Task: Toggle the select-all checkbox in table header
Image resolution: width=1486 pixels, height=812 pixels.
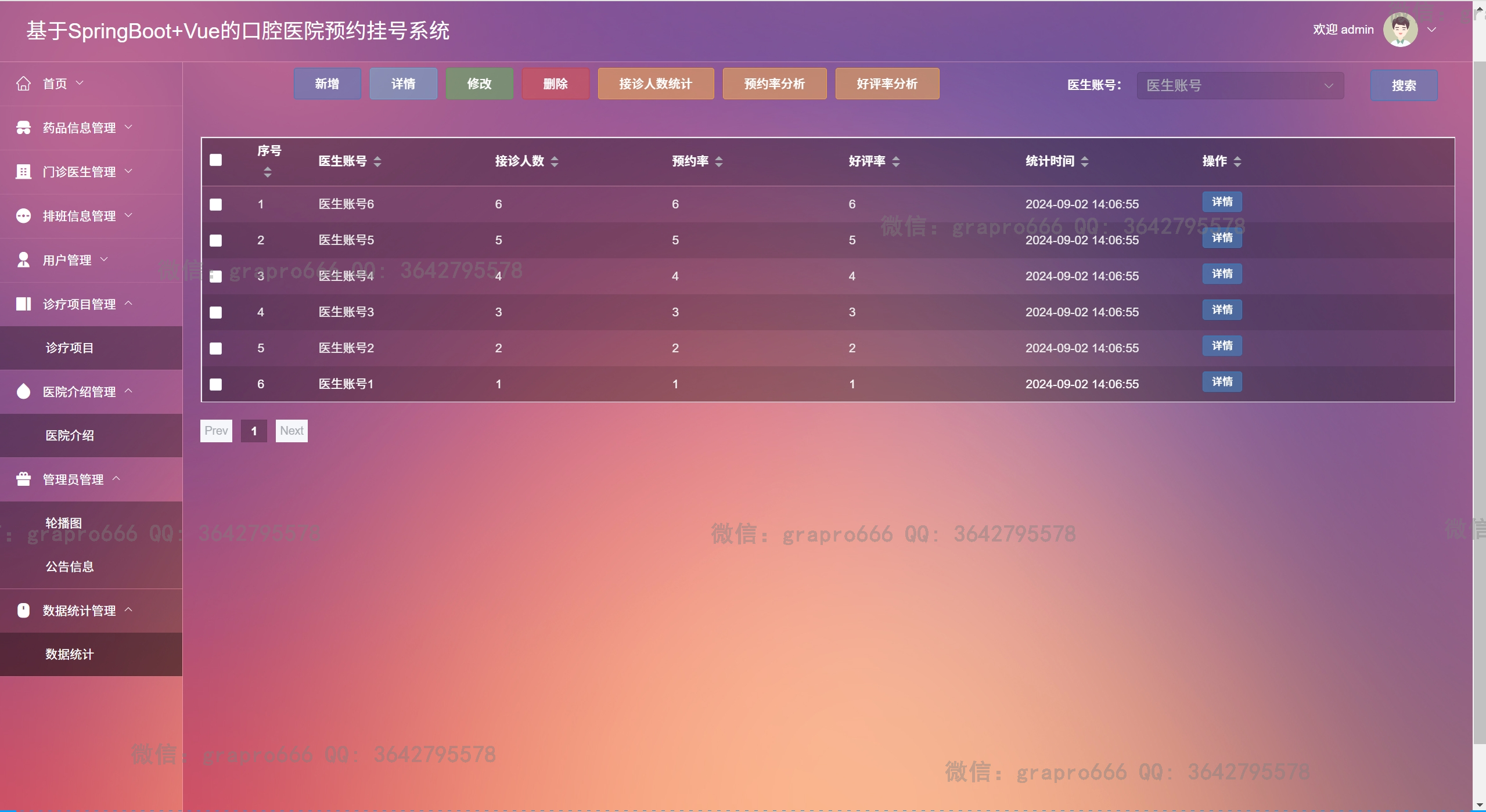Action: click(x=215, y=160)
